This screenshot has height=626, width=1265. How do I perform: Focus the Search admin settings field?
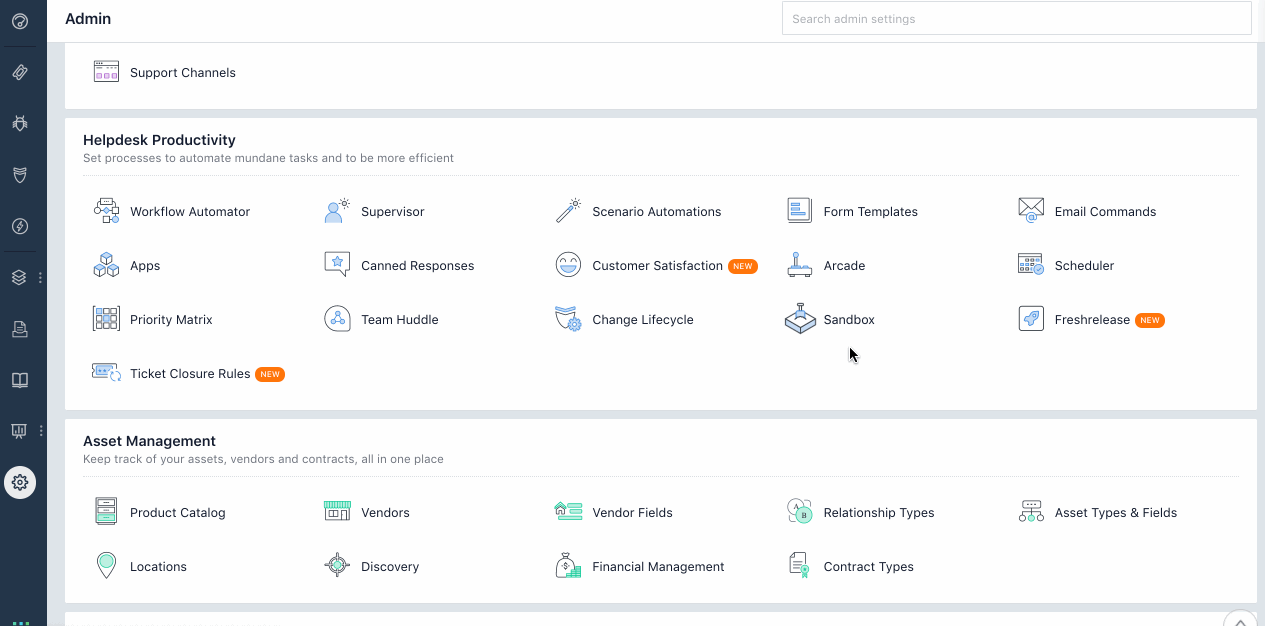[1017, 18]
